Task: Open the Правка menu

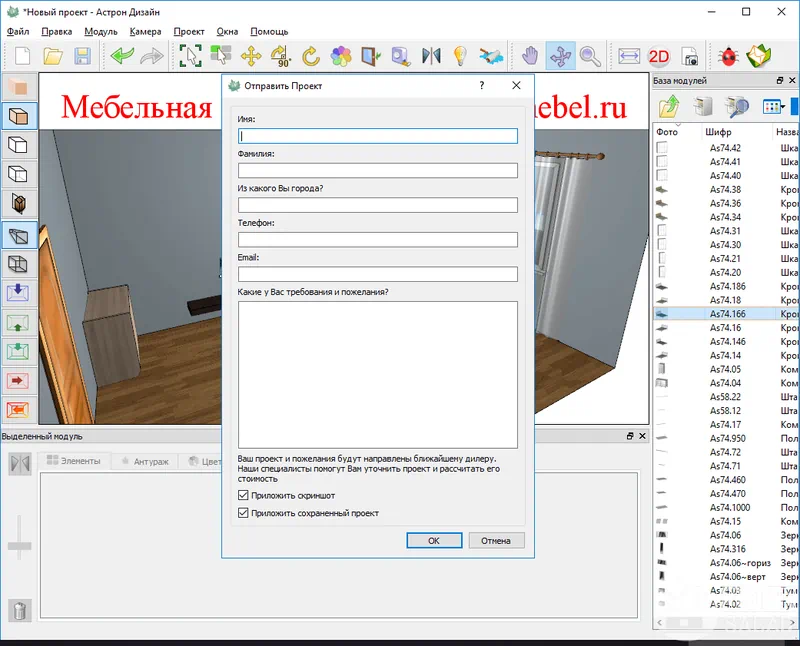Action: [56, 32]
